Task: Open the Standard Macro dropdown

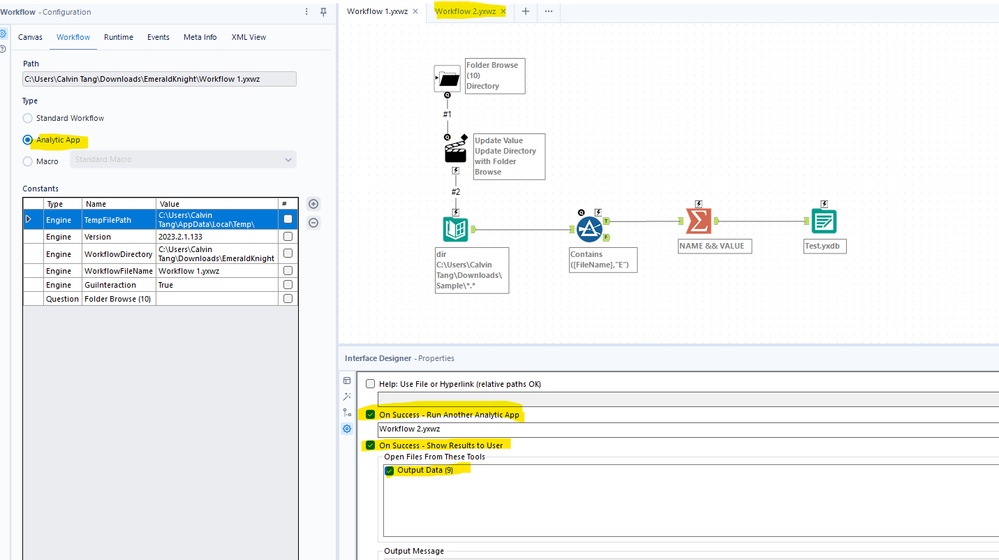Action: [x=183, y=160]
